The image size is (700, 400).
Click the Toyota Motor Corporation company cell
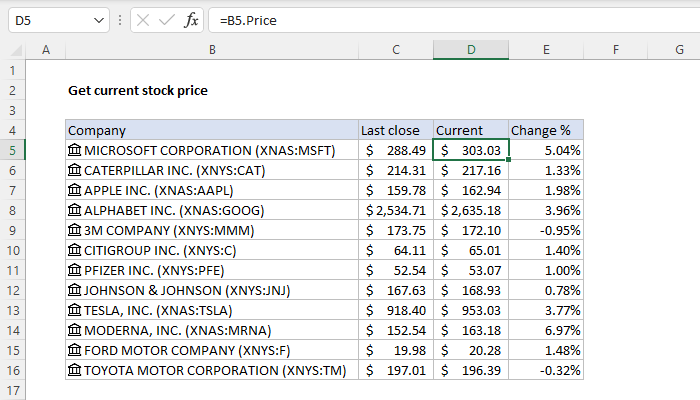(x=212, y=370)
